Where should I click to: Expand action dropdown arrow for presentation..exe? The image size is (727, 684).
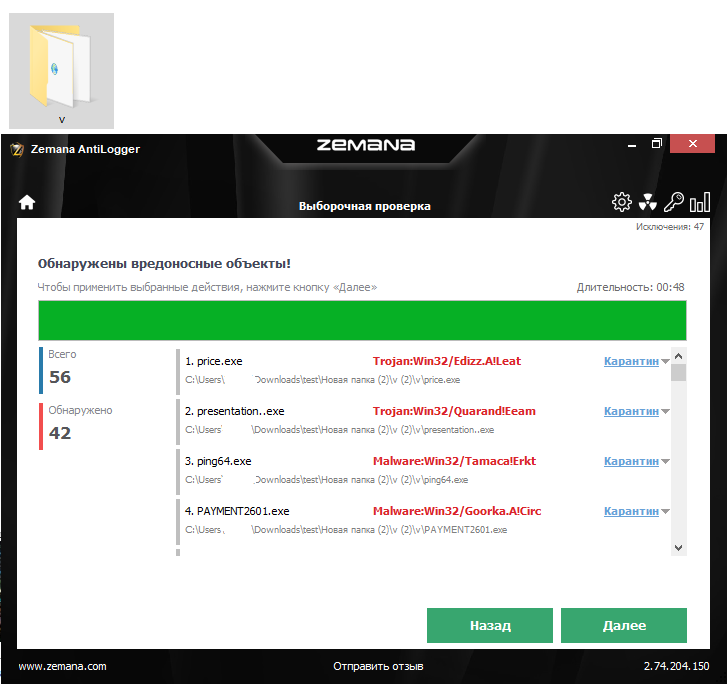tap(665, 411)
